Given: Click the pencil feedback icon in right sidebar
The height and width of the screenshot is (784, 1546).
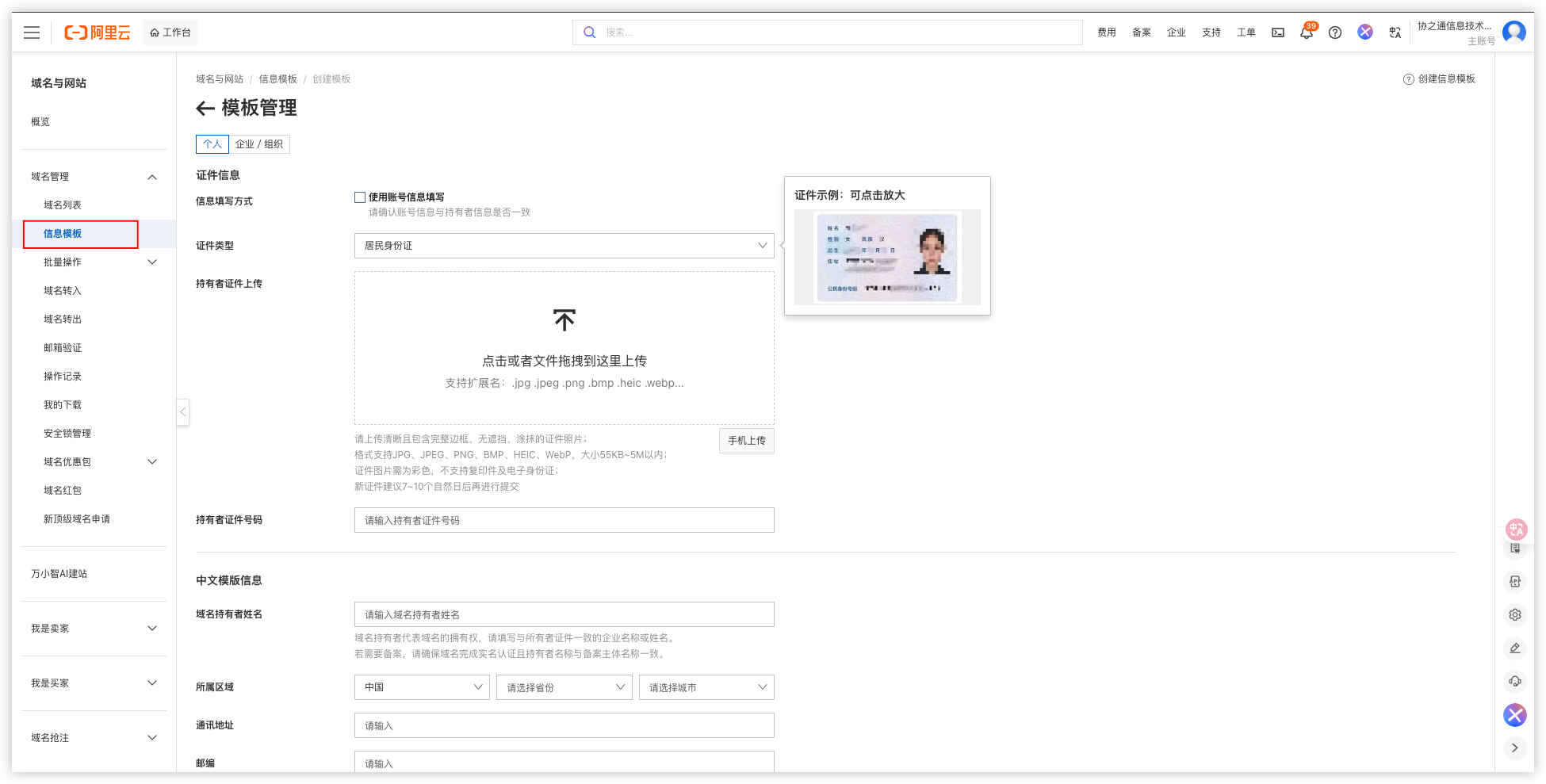Looking at the screenshot, I should (1514, 648).
